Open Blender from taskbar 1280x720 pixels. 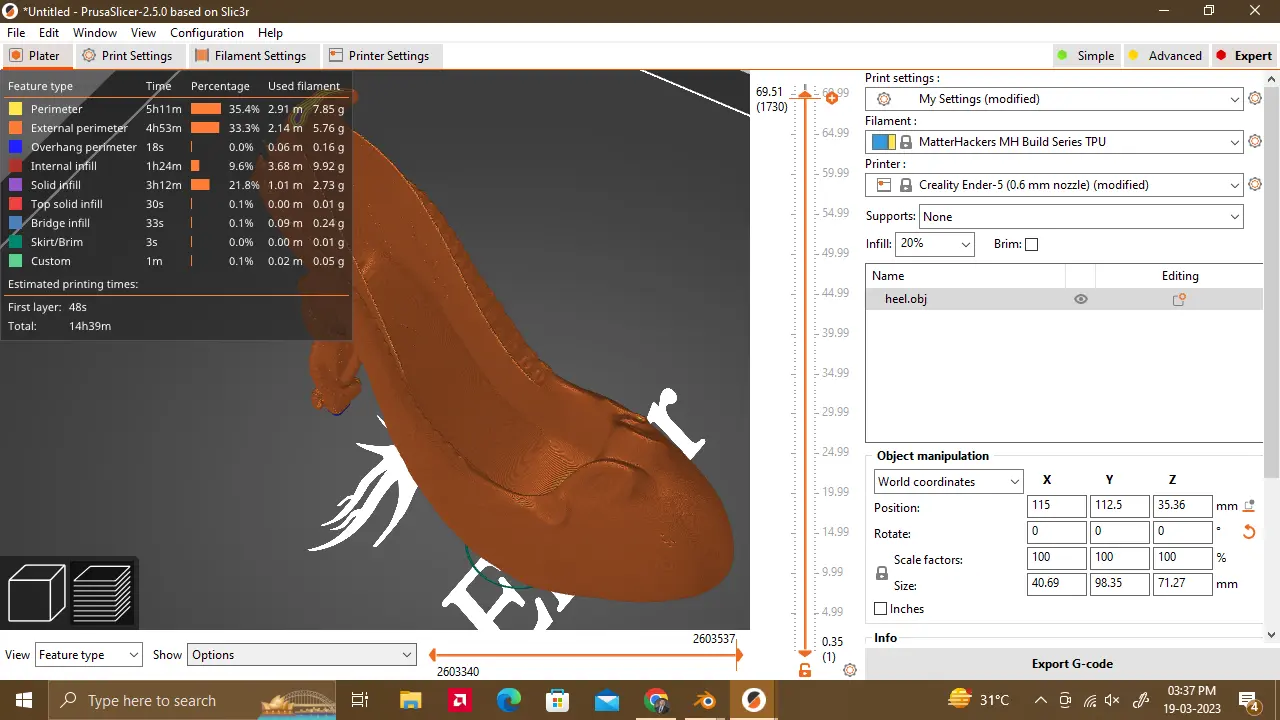[x=706, y=700]
